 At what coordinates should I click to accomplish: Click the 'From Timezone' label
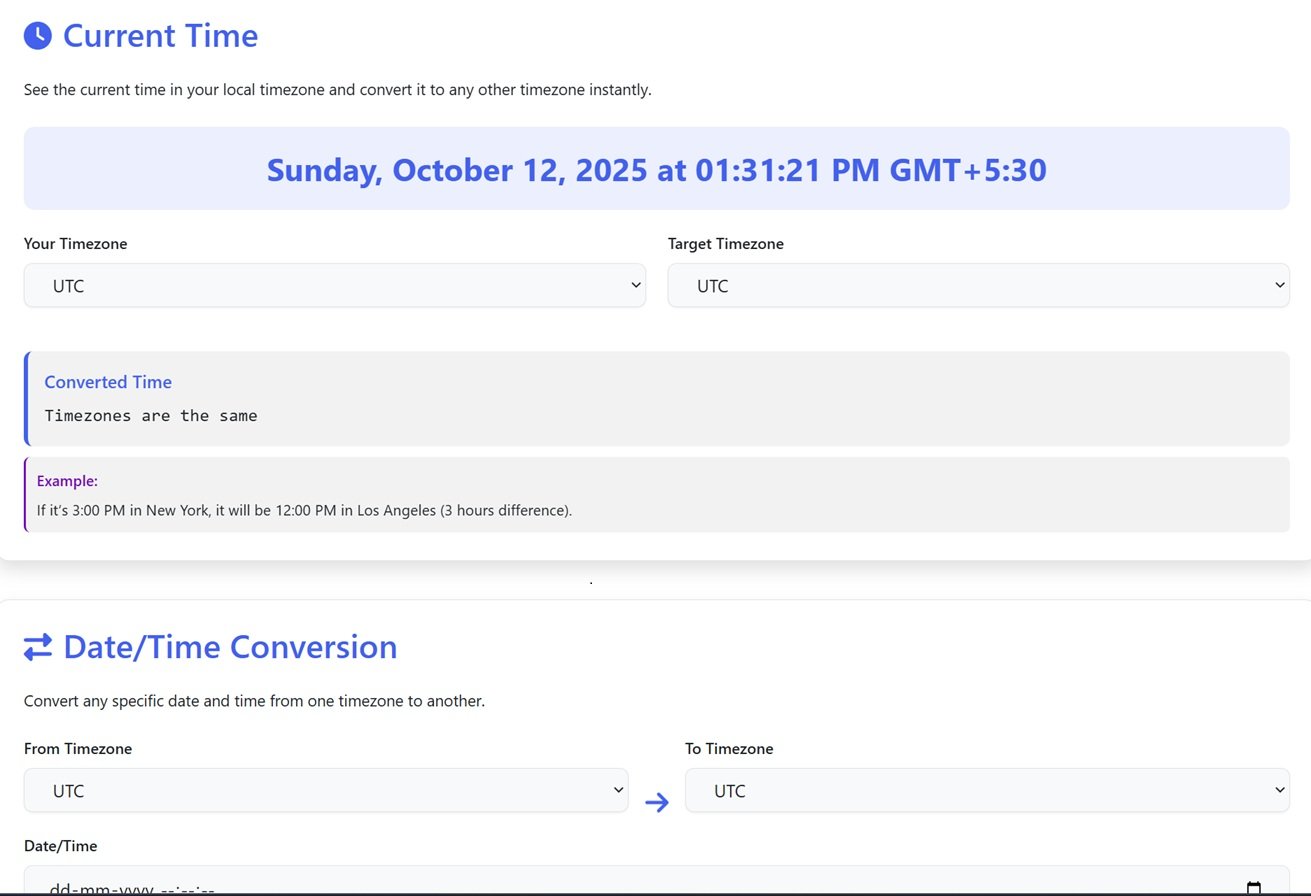tap(78, 749)
